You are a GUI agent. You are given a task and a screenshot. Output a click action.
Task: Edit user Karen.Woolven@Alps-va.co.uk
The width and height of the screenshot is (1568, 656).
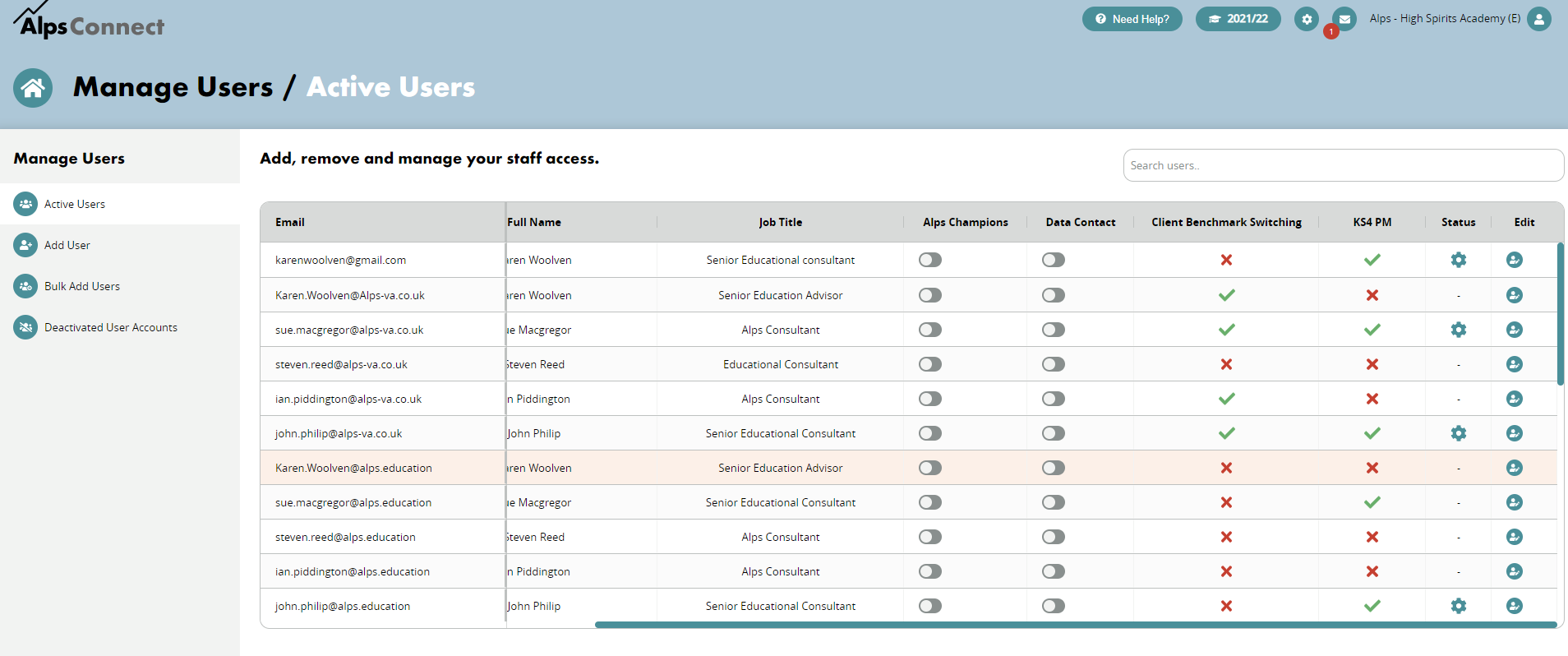pyautogui.click(x=1515, y=295)
